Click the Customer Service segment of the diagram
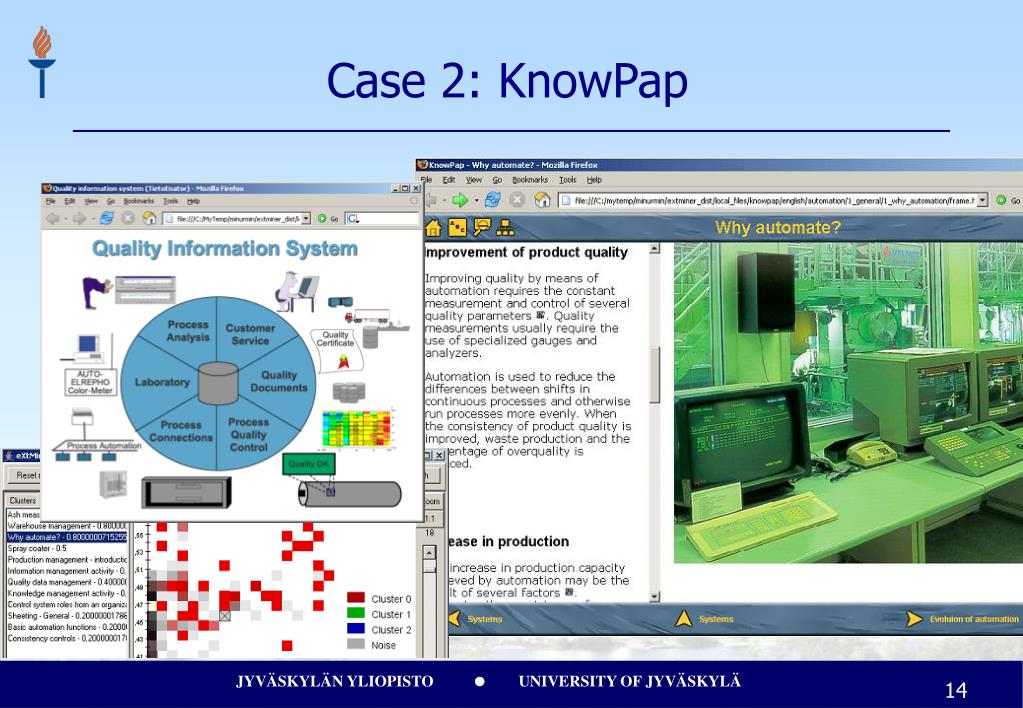This screenshot has height=708, width=1023. (x=251, y=334)
